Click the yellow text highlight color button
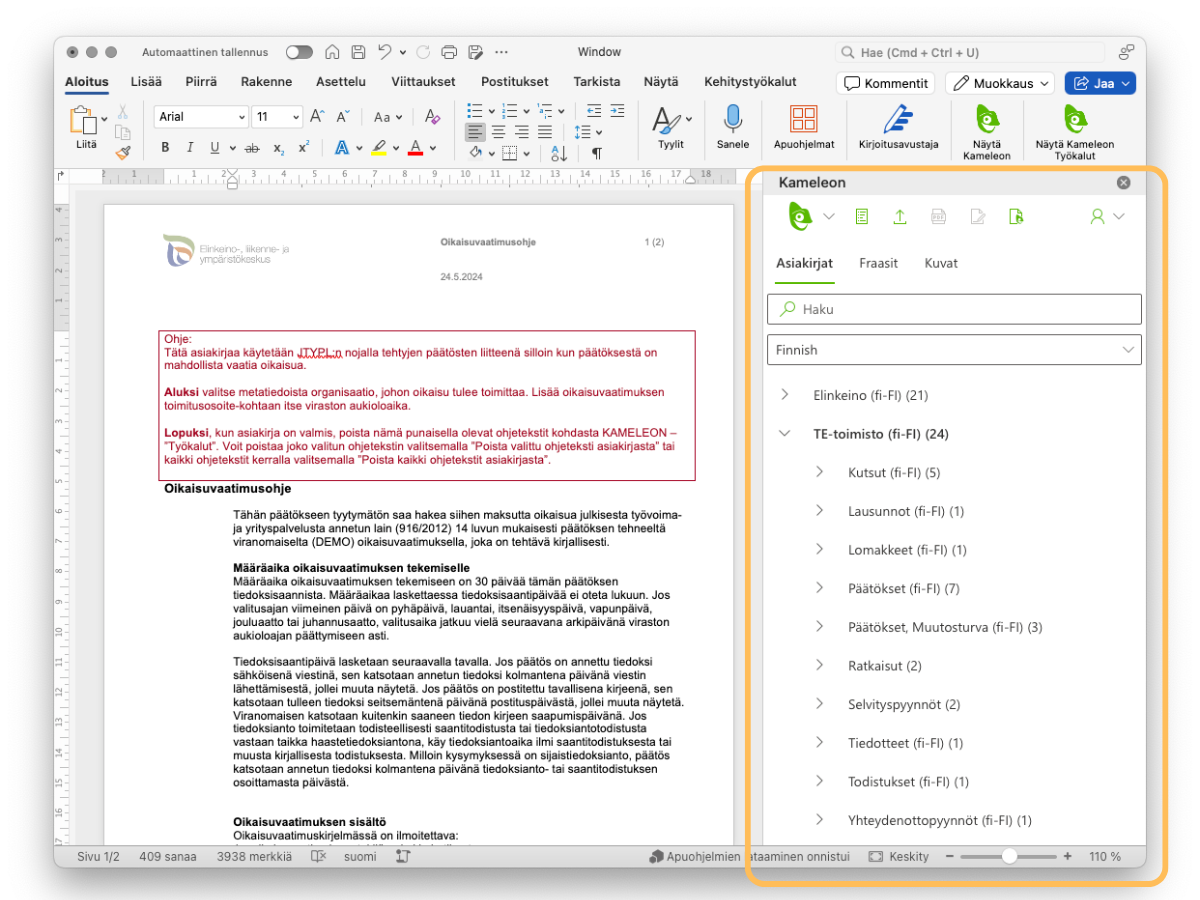Screen dimensions: 1200x900 click(x=379, y=148)
